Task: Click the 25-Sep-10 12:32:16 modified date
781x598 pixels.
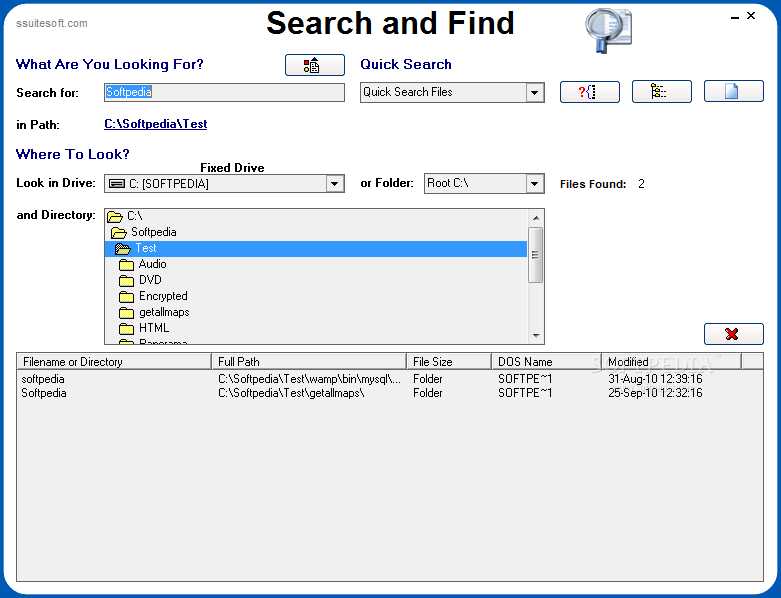Action: coord(655,393)
